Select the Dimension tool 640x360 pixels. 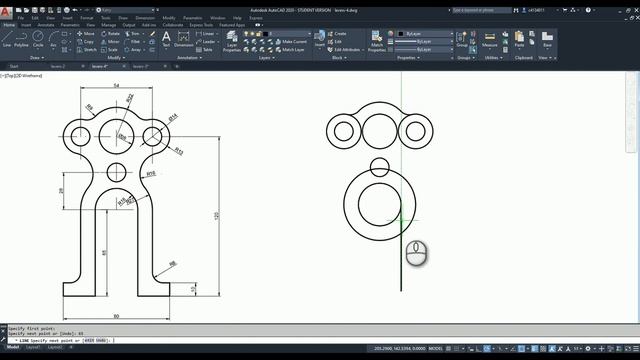184,39
